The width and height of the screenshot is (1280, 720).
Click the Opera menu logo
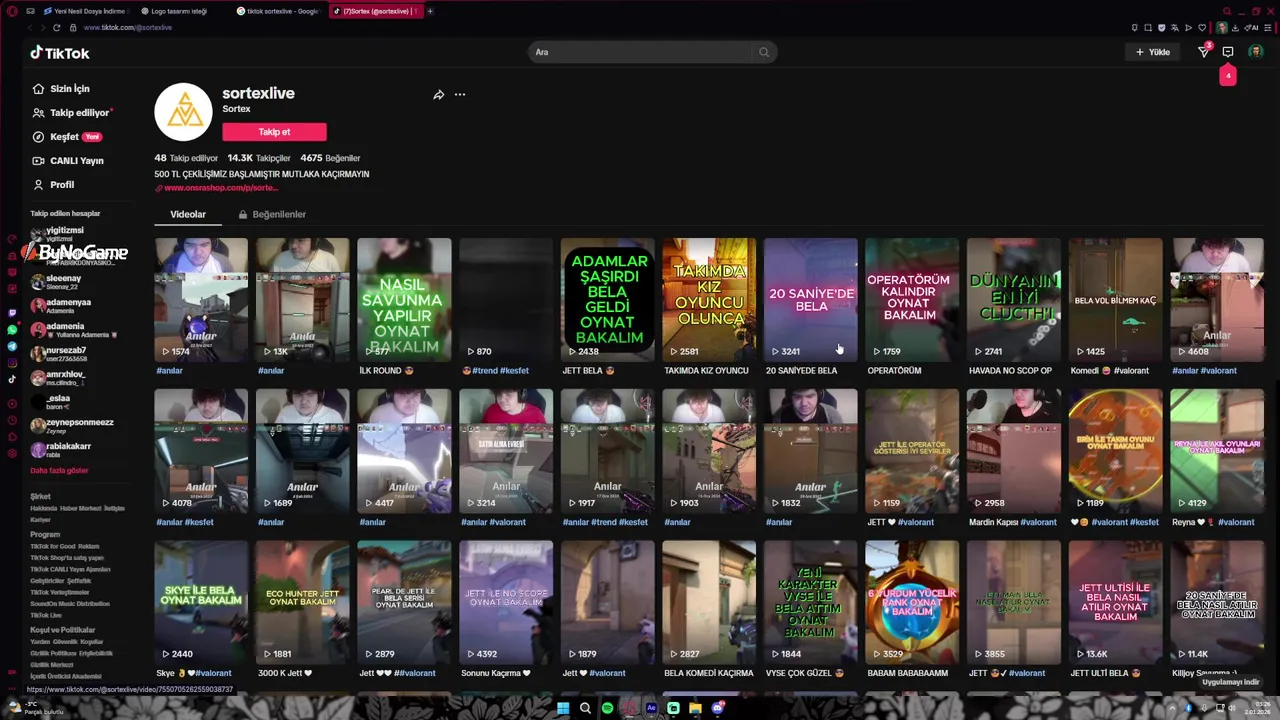(x=11, y=11)
